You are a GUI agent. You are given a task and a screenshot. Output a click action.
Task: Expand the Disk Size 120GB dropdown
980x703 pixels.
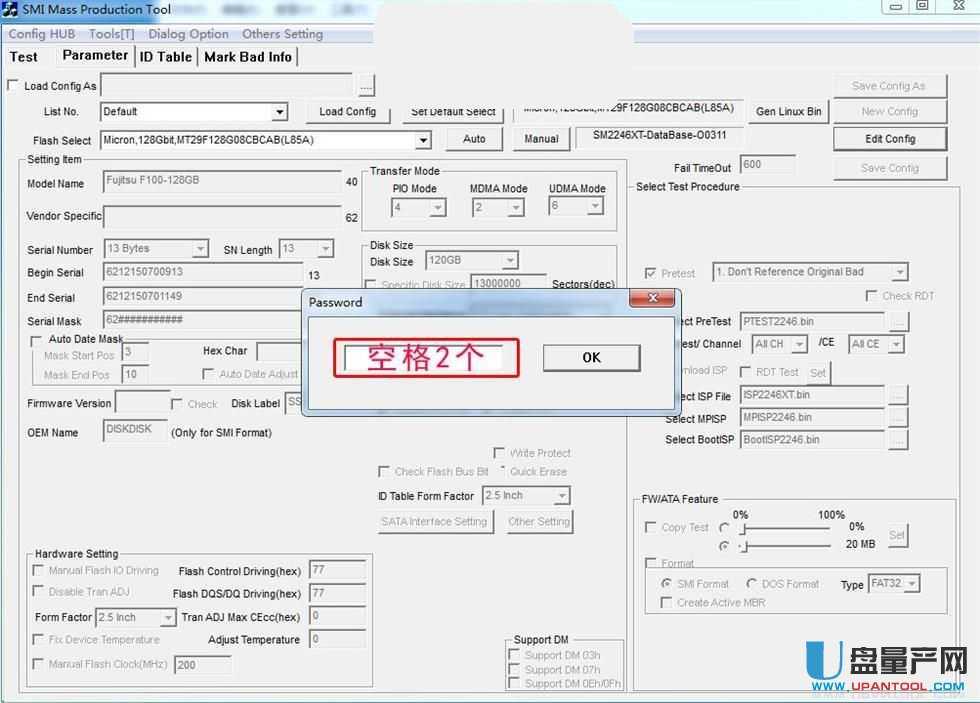[x=510, y=260]
